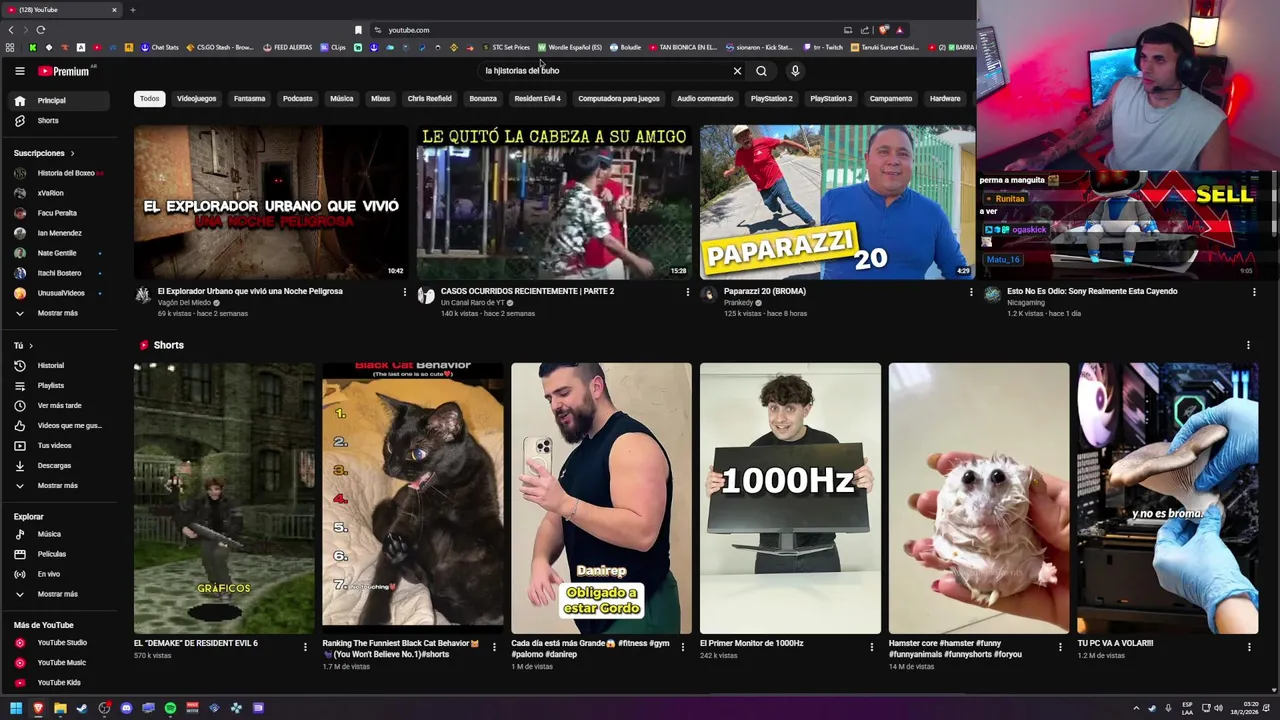
Task: Select the Podcasts filter chip
Action: (x=297, y=99)
